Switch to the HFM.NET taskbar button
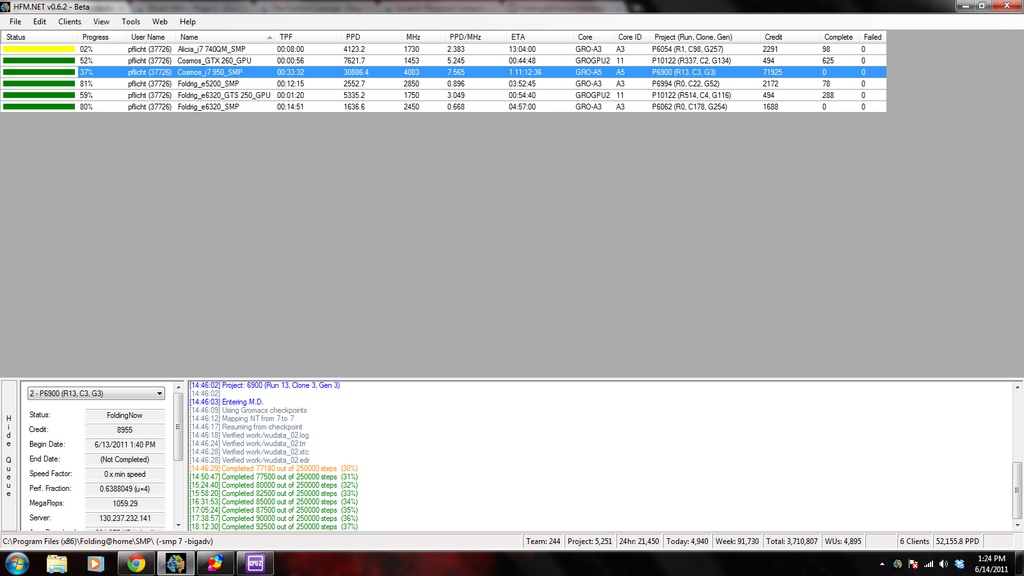Screen dimensions: 1024x576 (x=175, y=564)
